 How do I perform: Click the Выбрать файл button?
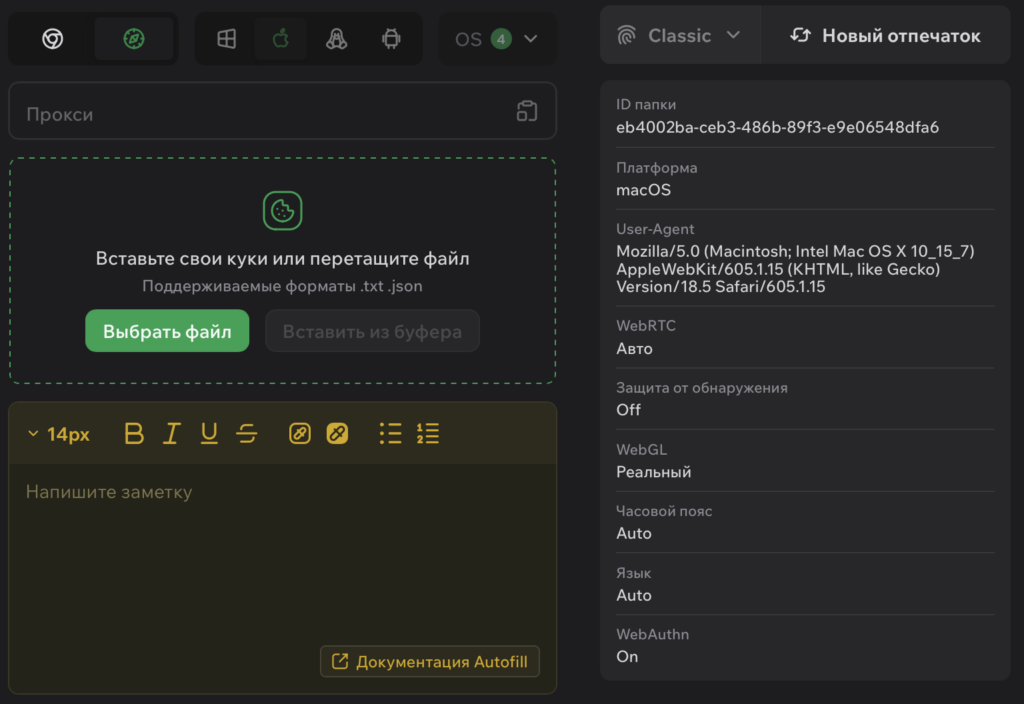(x=167, y=331)
